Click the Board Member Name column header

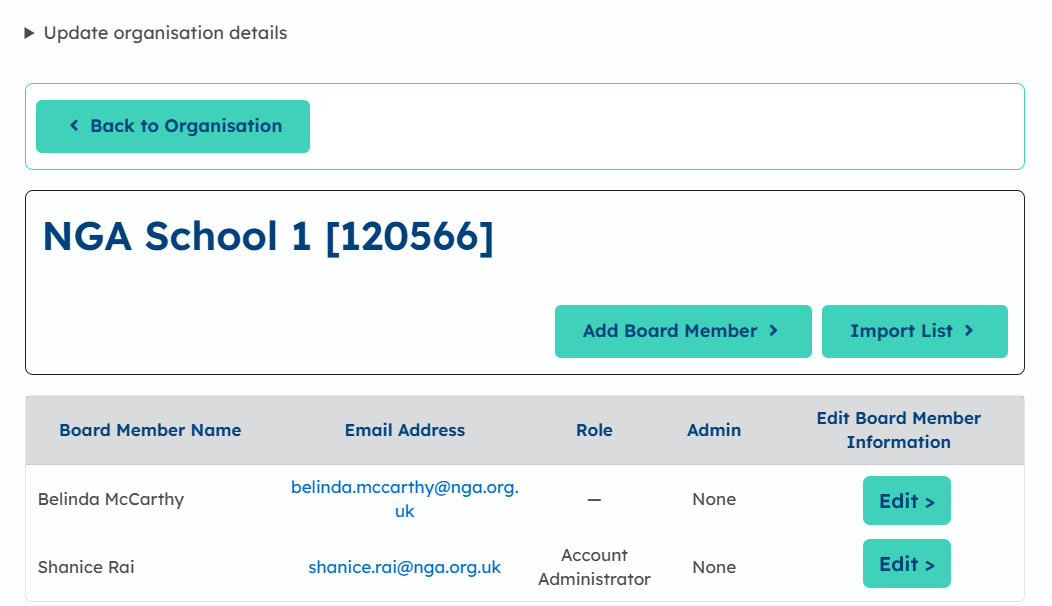coord(150,430)
